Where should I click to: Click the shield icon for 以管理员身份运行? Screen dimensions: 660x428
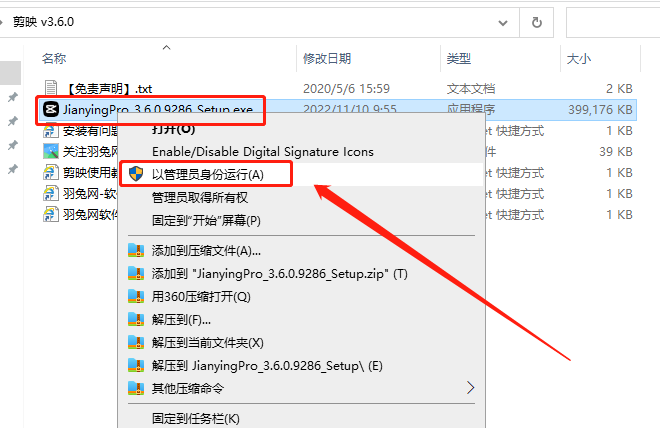[x=136, y=174]
